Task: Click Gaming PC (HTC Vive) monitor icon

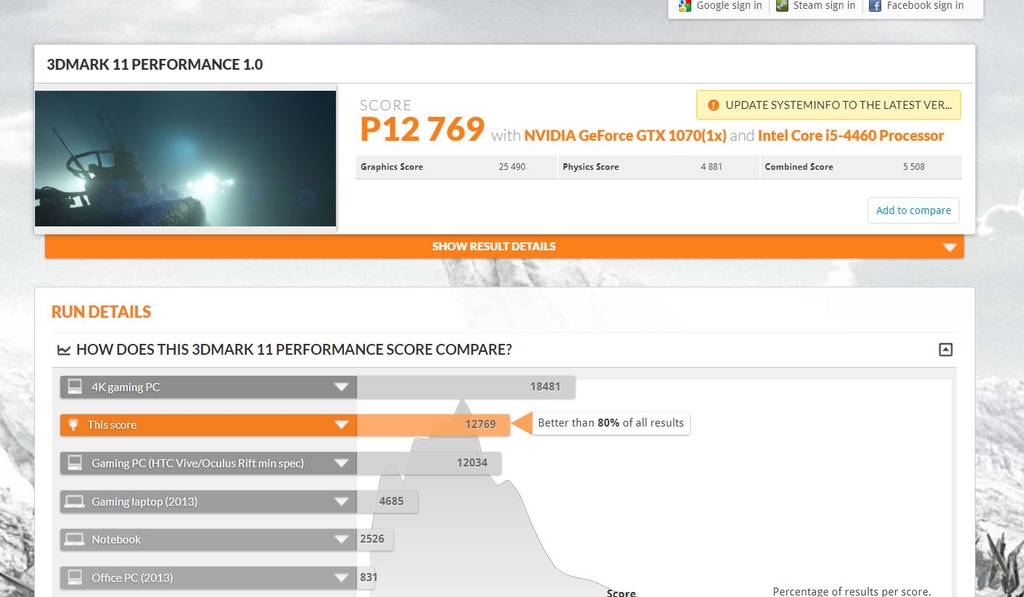Action: point(74,463)
